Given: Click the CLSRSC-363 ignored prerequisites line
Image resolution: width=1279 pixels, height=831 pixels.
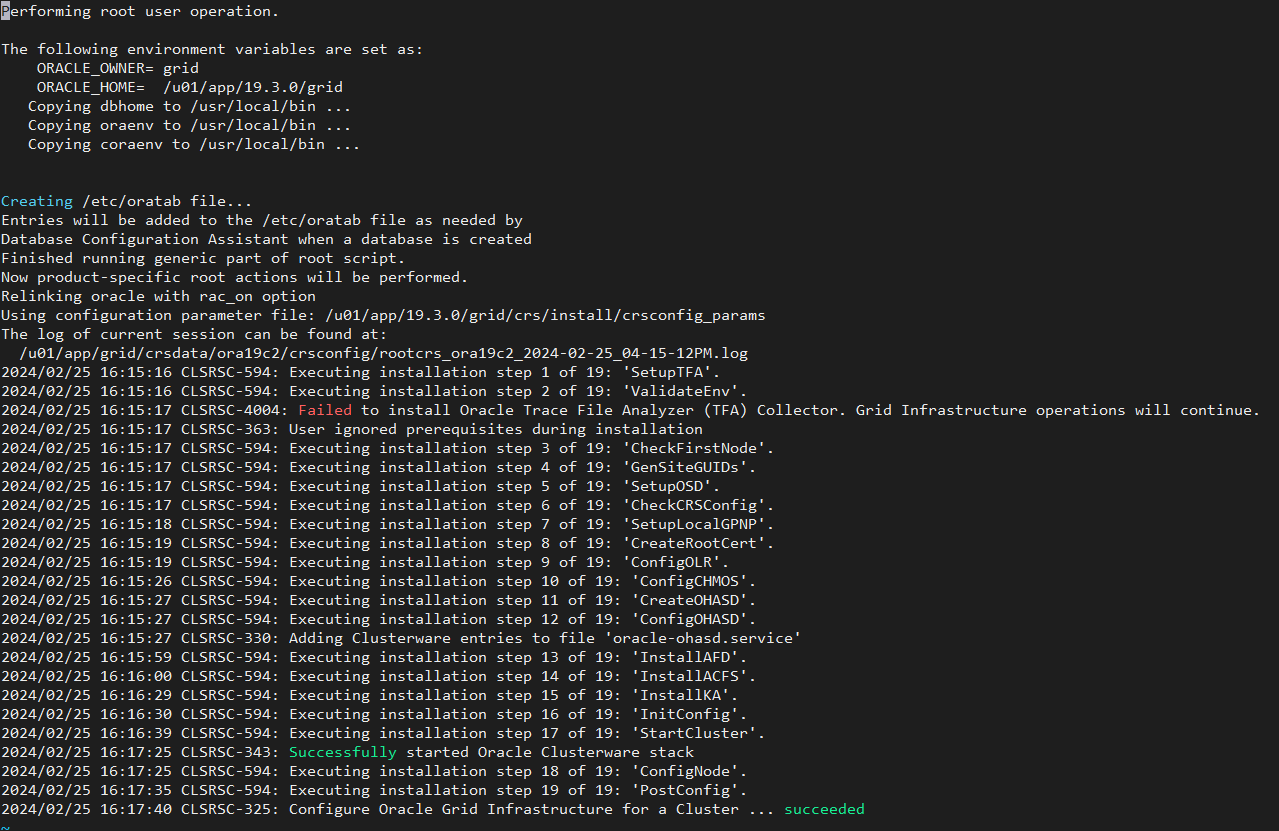Looking at the screenshot, I should coord(352,429).
